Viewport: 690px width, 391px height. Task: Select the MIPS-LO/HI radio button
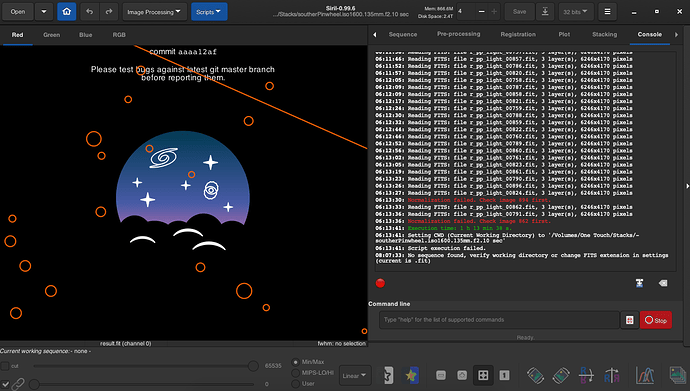pos(295,373)
